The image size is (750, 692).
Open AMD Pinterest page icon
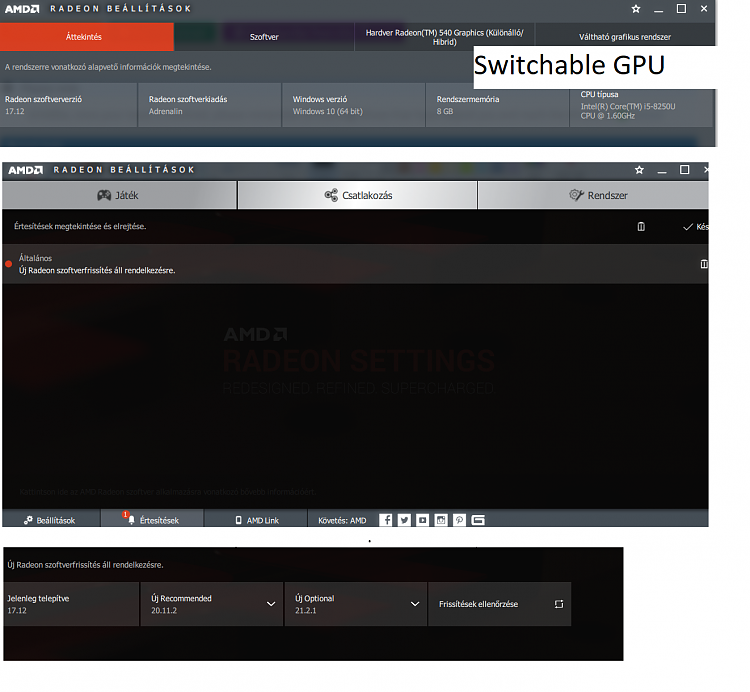pos(459,520)
